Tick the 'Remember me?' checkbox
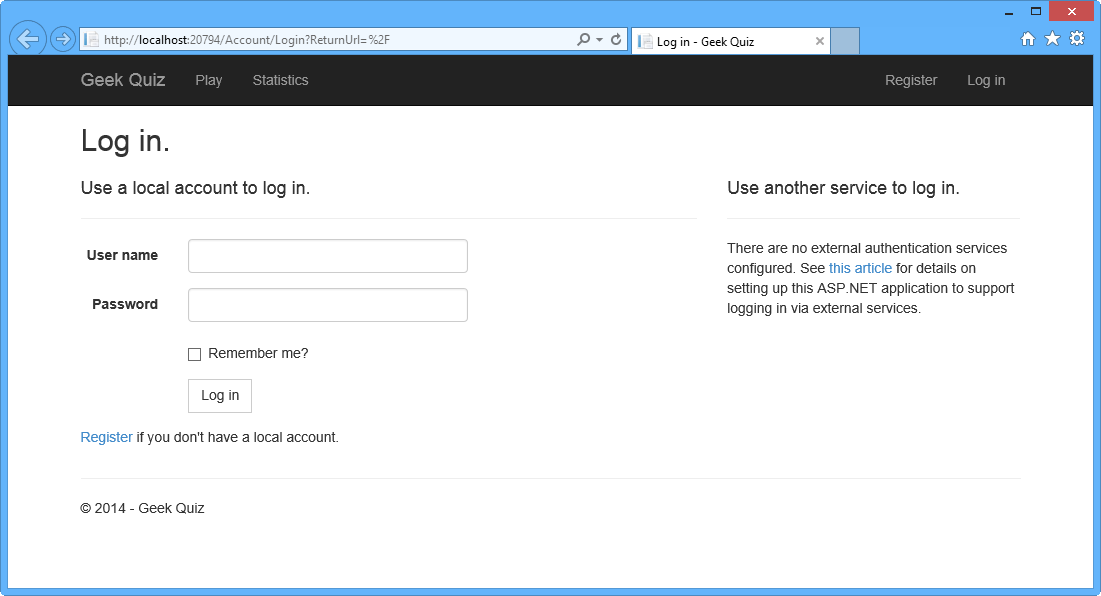Screen dimensions: 1101x596 (x=195, y=354)
